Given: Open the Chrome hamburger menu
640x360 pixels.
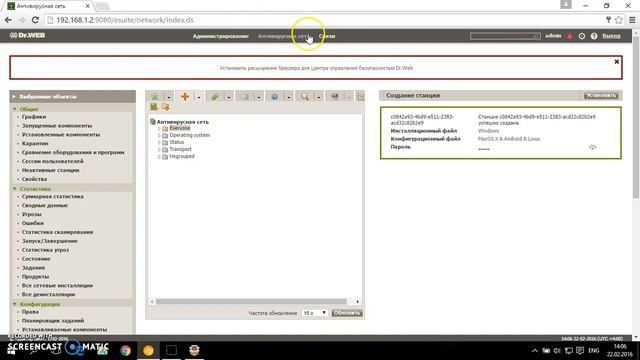Looking at the screenshot, I should point(632,20).
